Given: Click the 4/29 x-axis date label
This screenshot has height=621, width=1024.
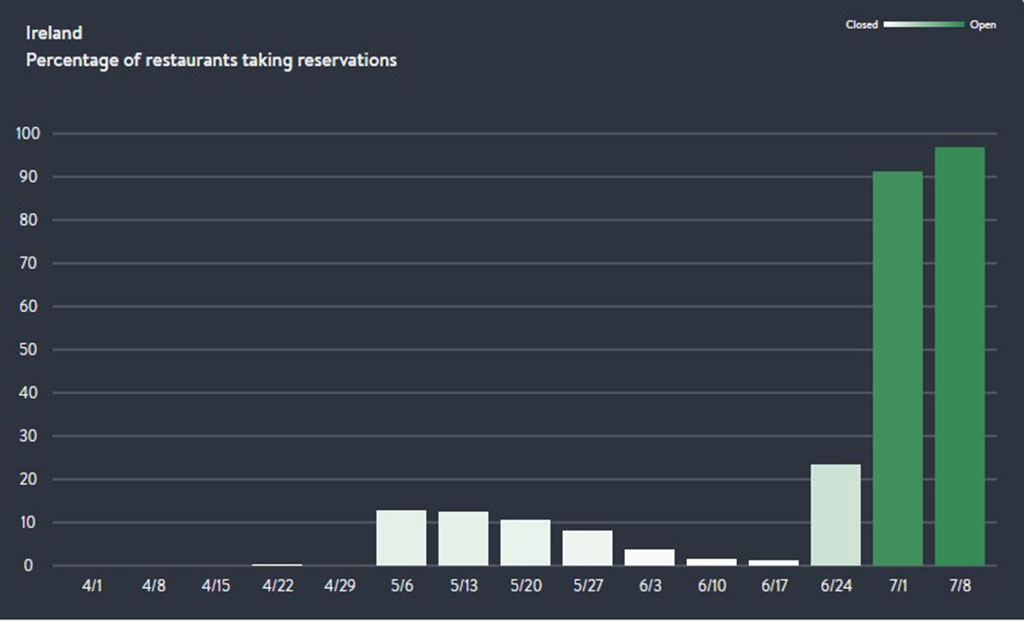Looking at the screenshot, I should point(339,585).
